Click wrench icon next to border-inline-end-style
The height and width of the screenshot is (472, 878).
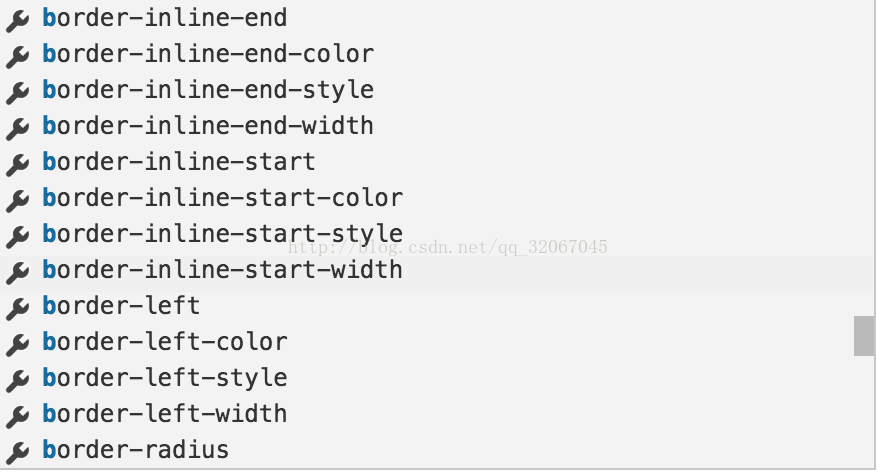[17, 92]
